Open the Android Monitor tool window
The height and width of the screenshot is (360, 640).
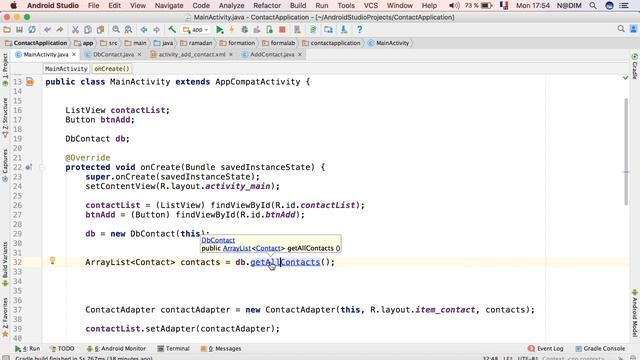[x=116, y=349]
